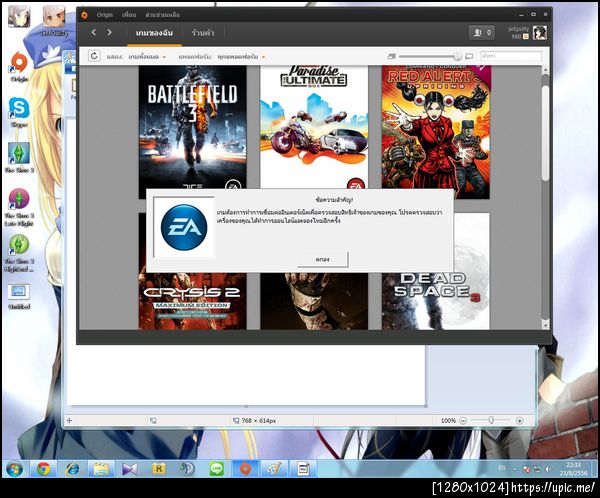600x498 pixels.
Task: Click the EA logo in the dialog
Action: coord(184,227)
